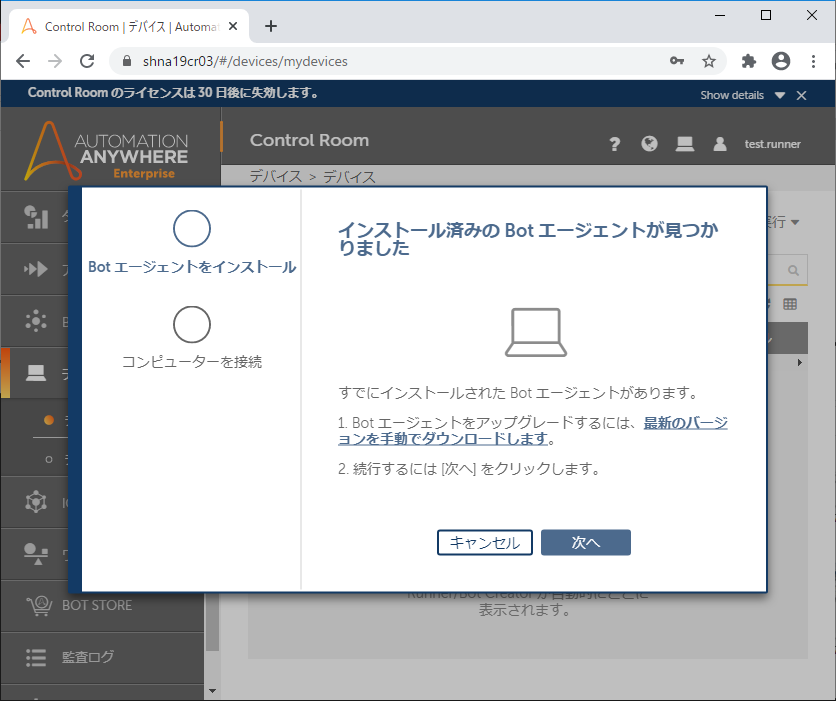Viewport: 836px width, 701px height.
Task: Click the BOT STORE cart icon
Action: tap(39, 606)
